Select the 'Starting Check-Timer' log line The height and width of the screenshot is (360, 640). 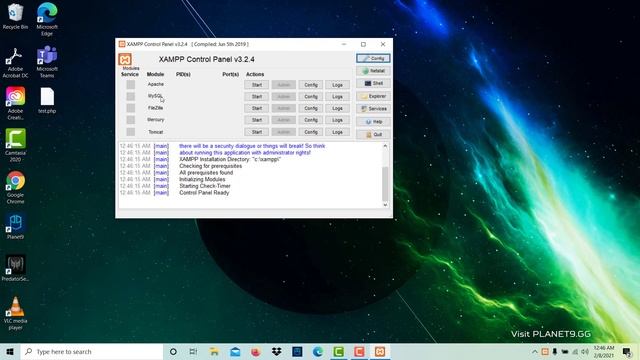coord(205,186)
